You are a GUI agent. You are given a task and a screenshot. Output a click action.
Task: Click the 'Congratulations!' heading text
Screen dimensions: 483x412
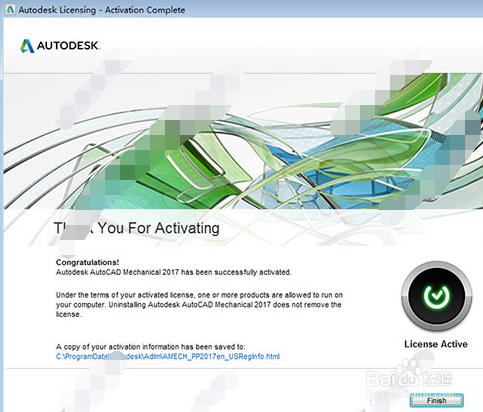[87, 262]
